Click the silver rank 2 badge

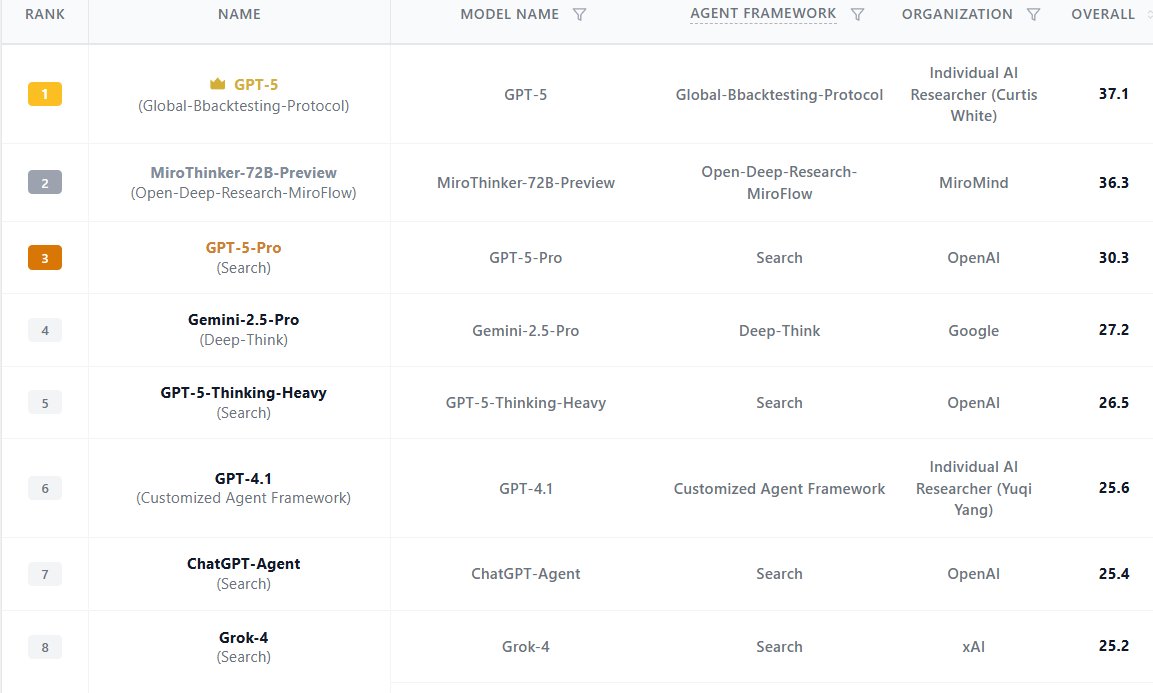(45, 182)
